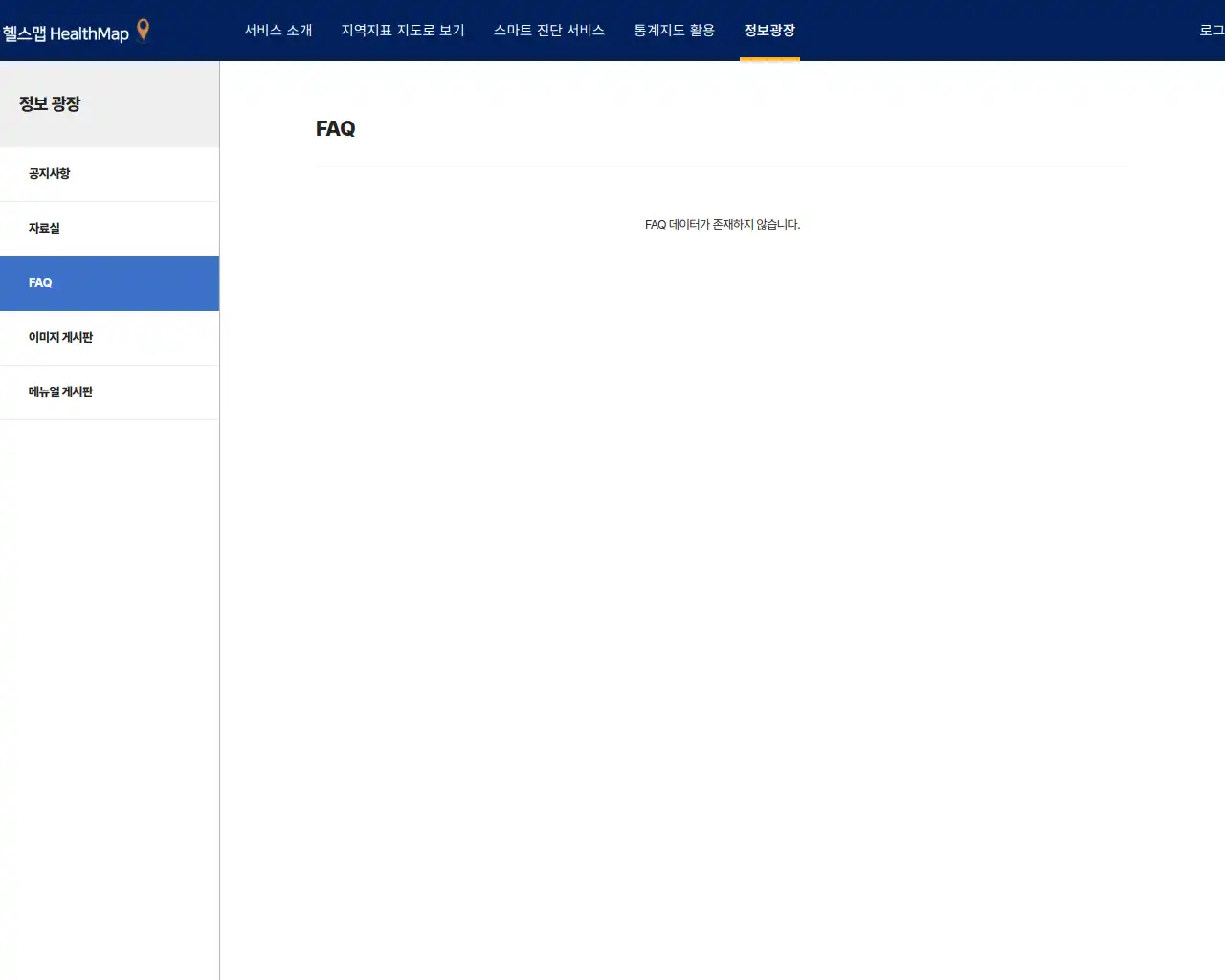Open the 이미지 게시판 board
1225x980 pixels.
59,338
